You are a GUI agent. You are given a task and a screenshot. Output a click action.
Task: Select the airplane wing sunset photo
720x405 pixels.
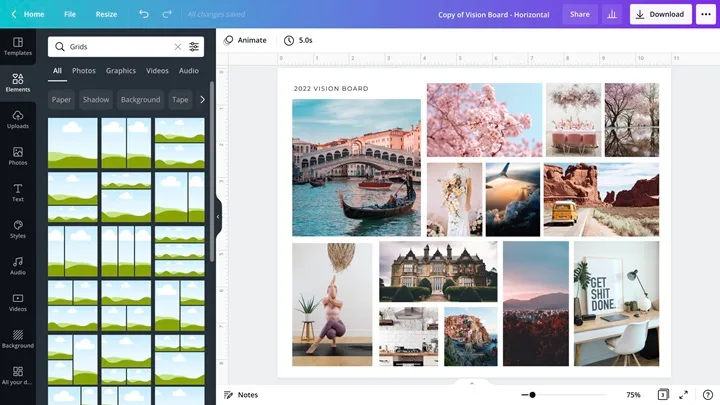[513, 199]
